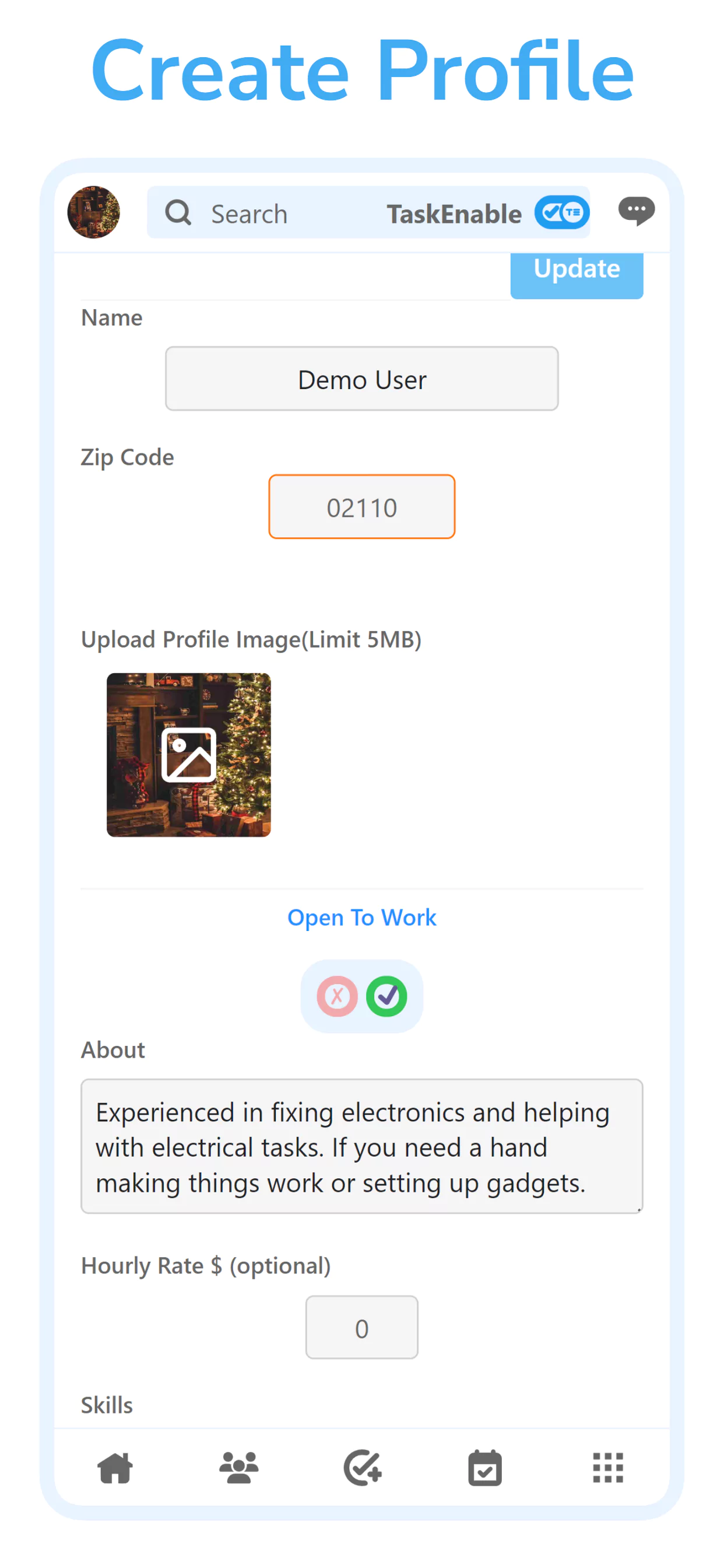Click the Open To Work link
Image resolution: width=724 pixels, height=1568 pixels.
(361, 918)
